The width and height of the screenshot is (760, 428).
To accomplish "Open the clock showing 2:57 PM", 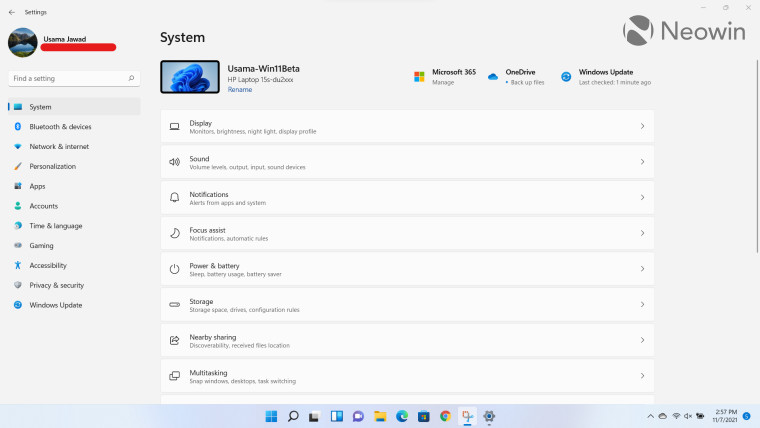I will 726,416.
